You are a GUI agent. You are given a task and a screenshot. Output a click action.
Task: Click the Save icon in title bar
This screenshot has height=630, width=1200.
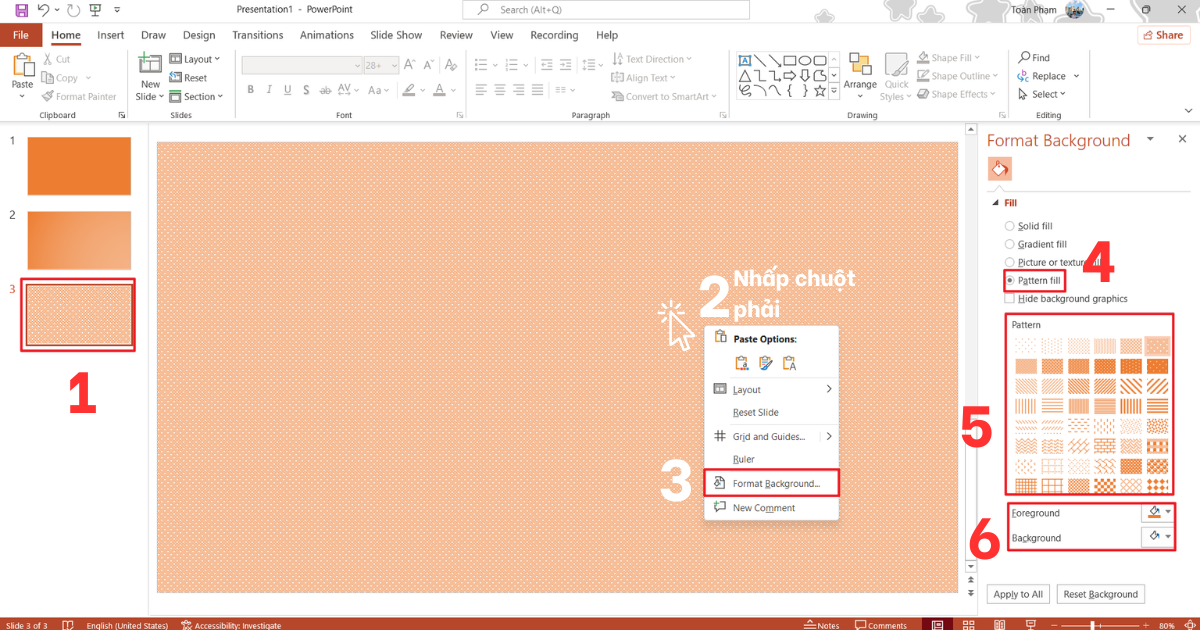tap(21, 10)
